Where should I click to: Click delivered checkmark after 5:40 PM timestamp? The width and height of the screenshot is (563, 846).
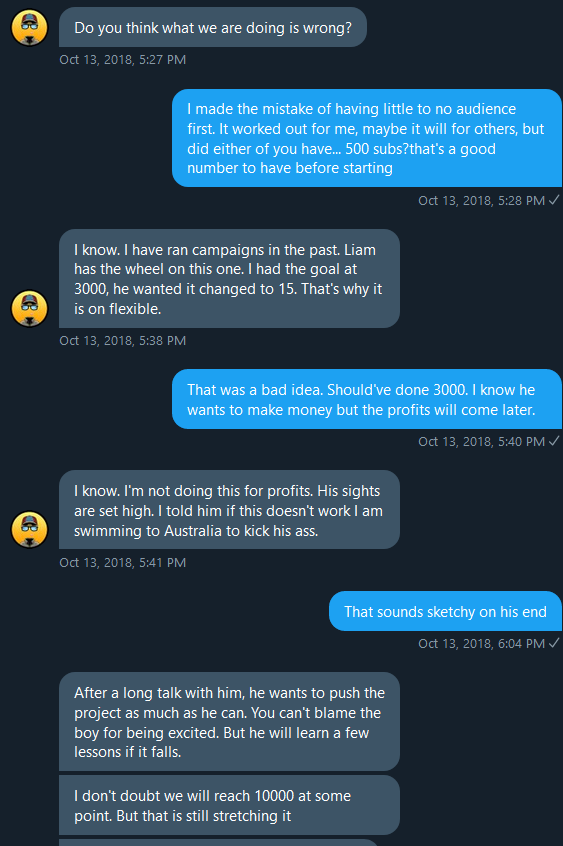click(554, 441)
